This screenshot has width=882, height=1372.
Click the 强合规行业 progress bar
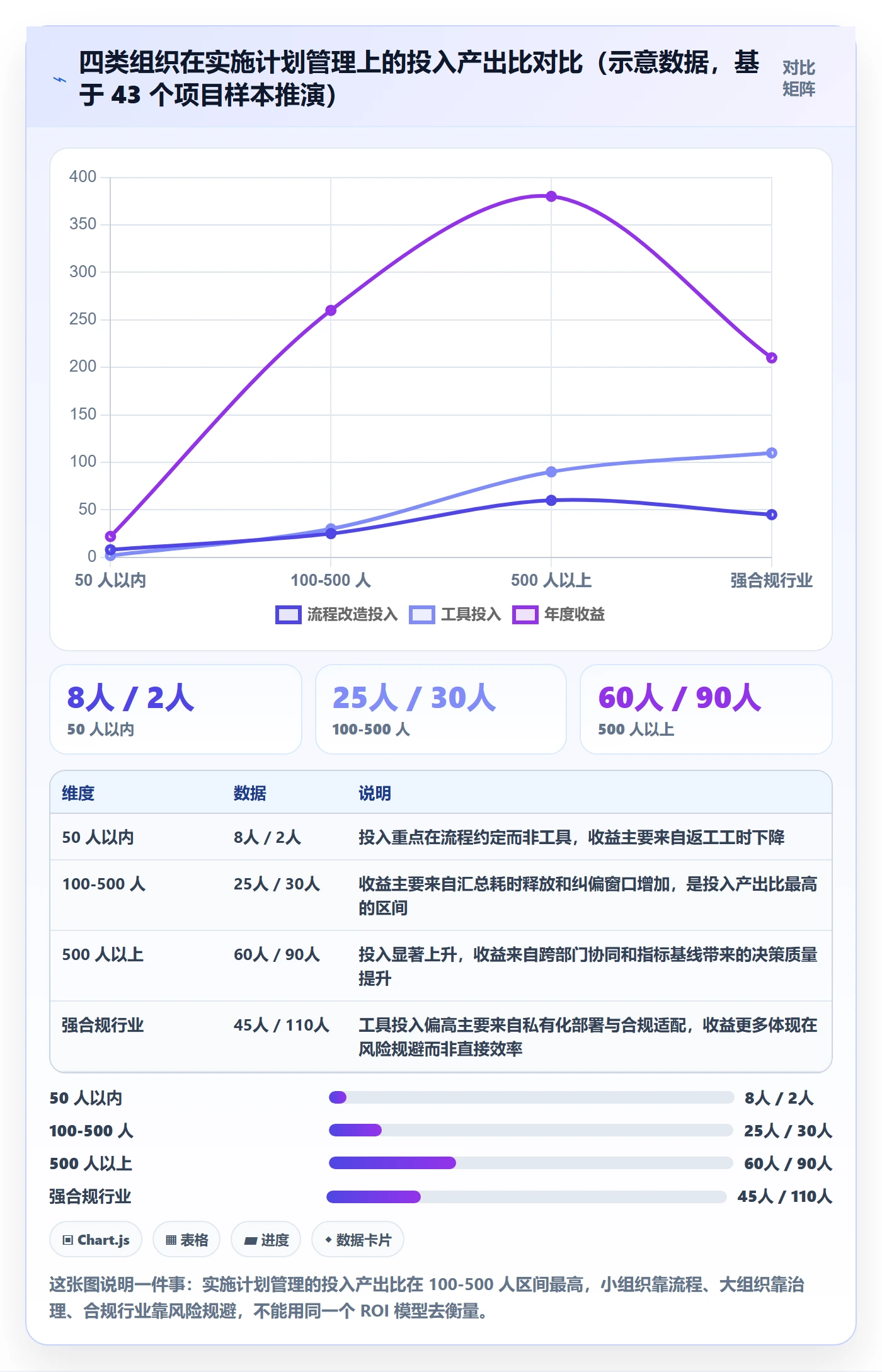pyautogui.click(x=527, y=1196)
